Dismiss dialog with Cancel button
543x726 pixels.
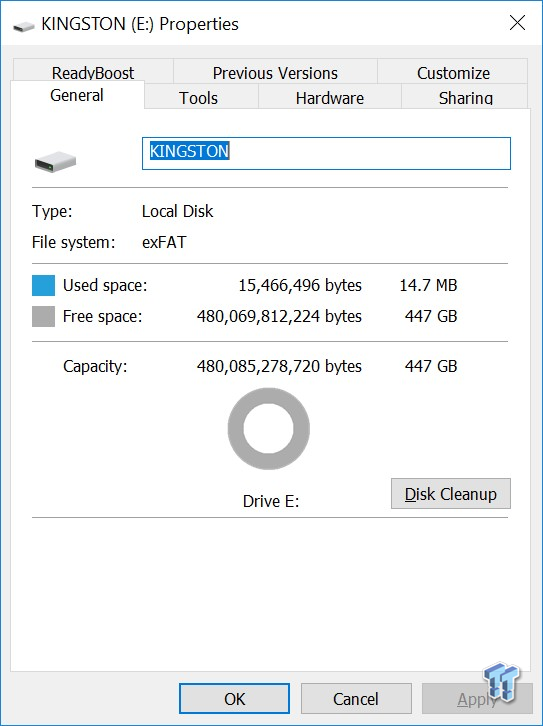356,699
